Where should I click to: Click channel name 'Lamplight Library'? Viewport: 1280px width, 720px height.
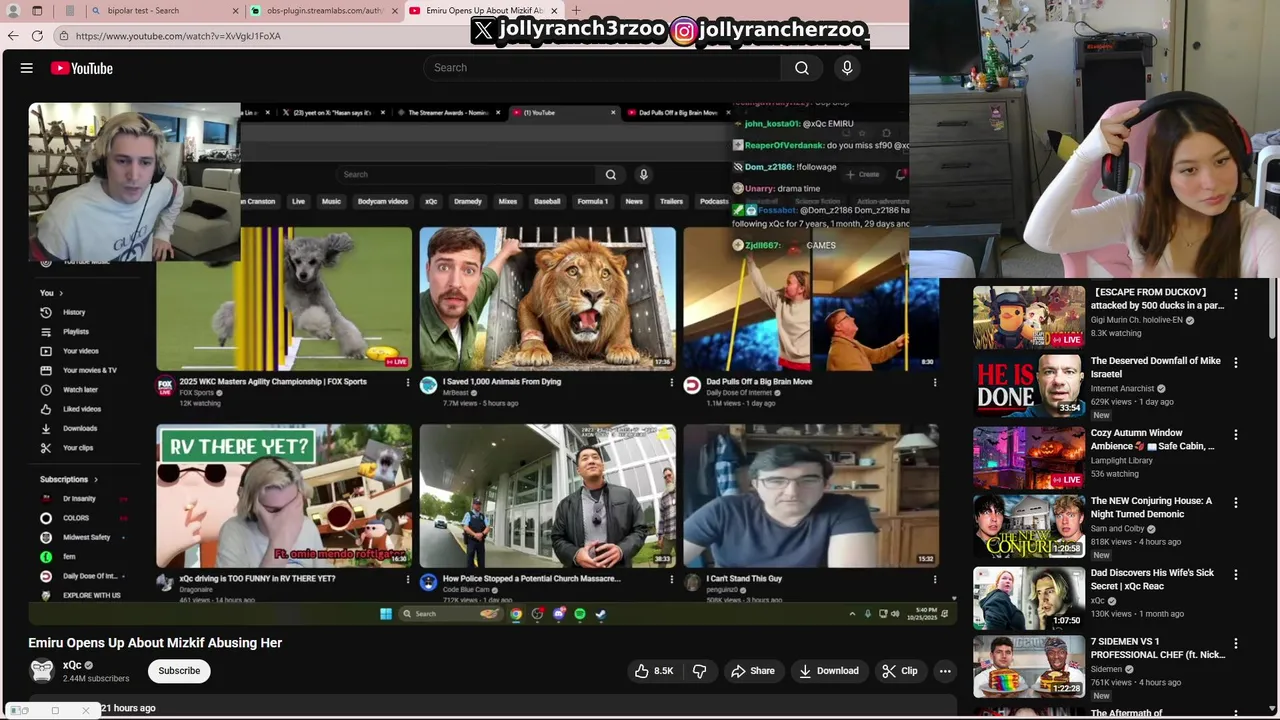(1121, 460)
